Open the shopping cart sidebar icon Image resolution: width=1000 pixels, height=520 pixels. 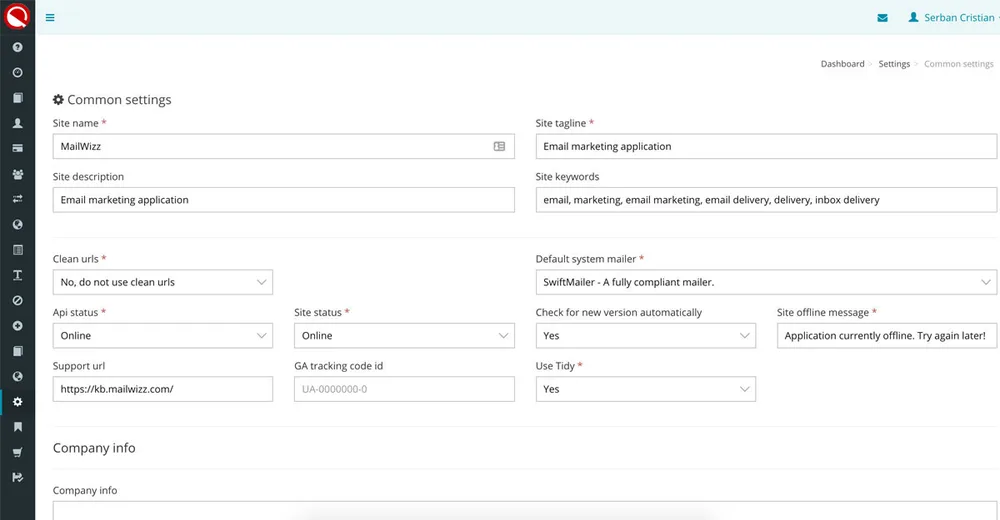(18, 452)
